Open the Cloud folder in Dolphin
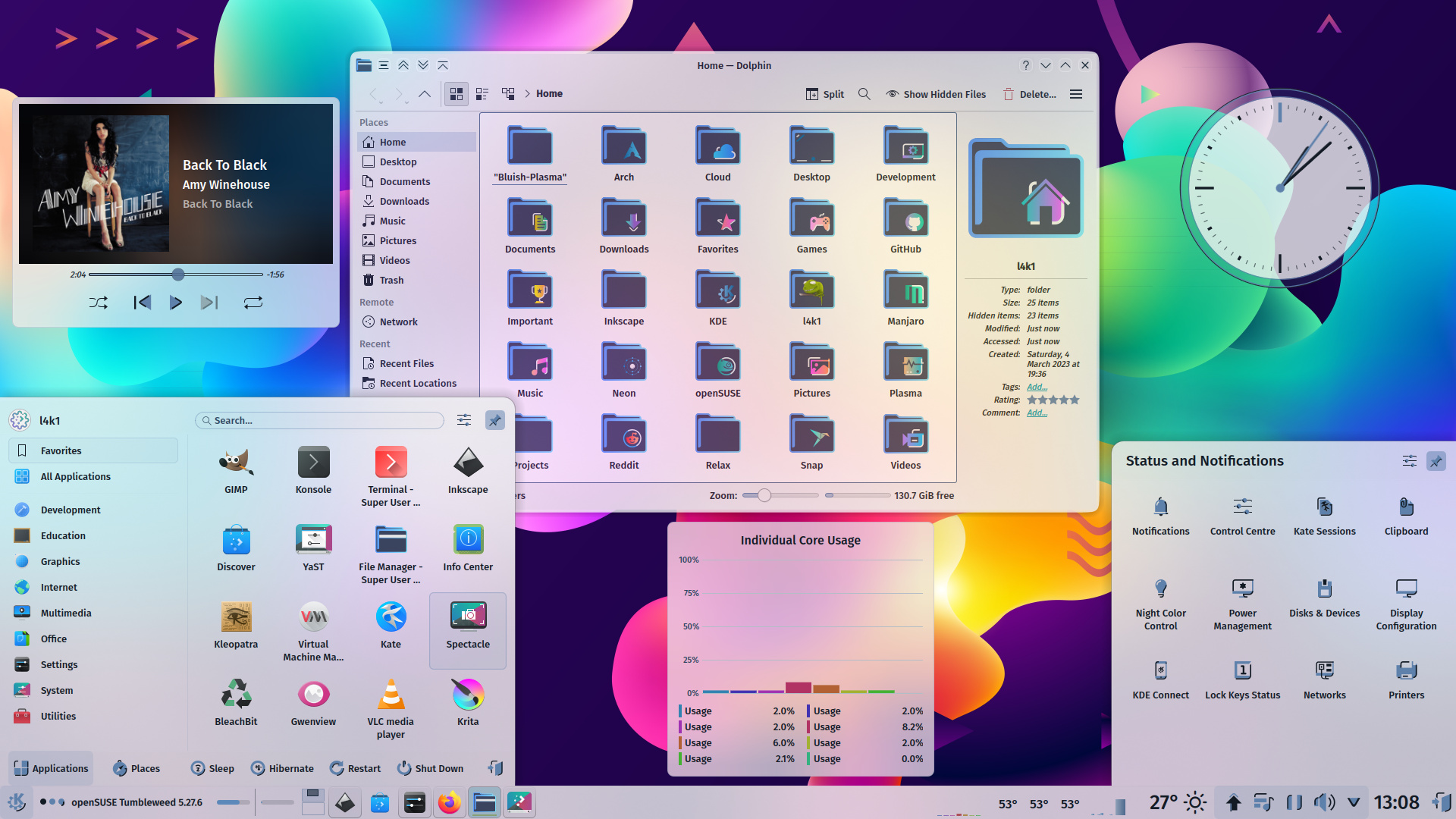Screen dimensions: 1456x819 [718, 155]
